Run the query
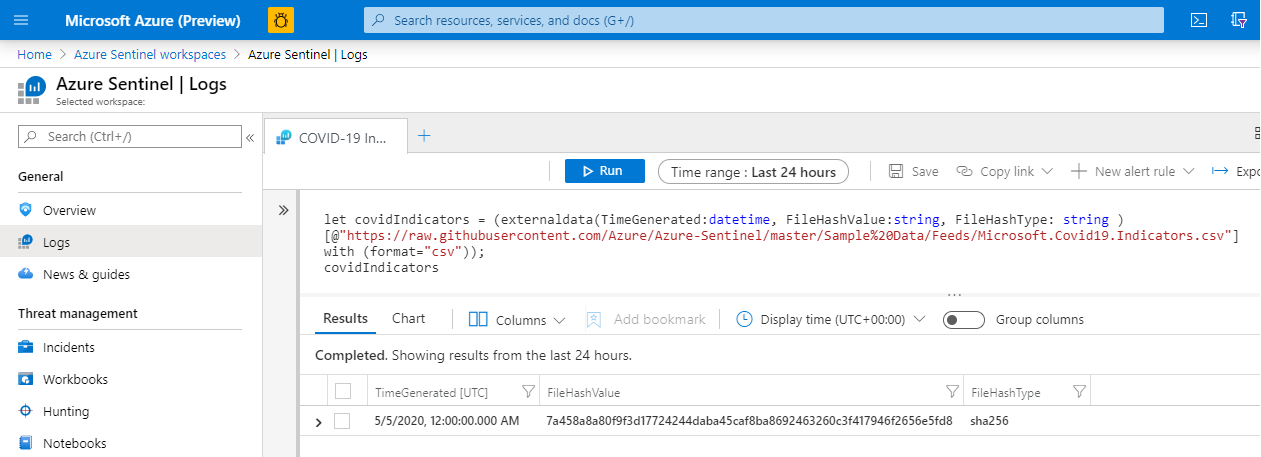1261x457 pixels. click(x=604, y=171)
